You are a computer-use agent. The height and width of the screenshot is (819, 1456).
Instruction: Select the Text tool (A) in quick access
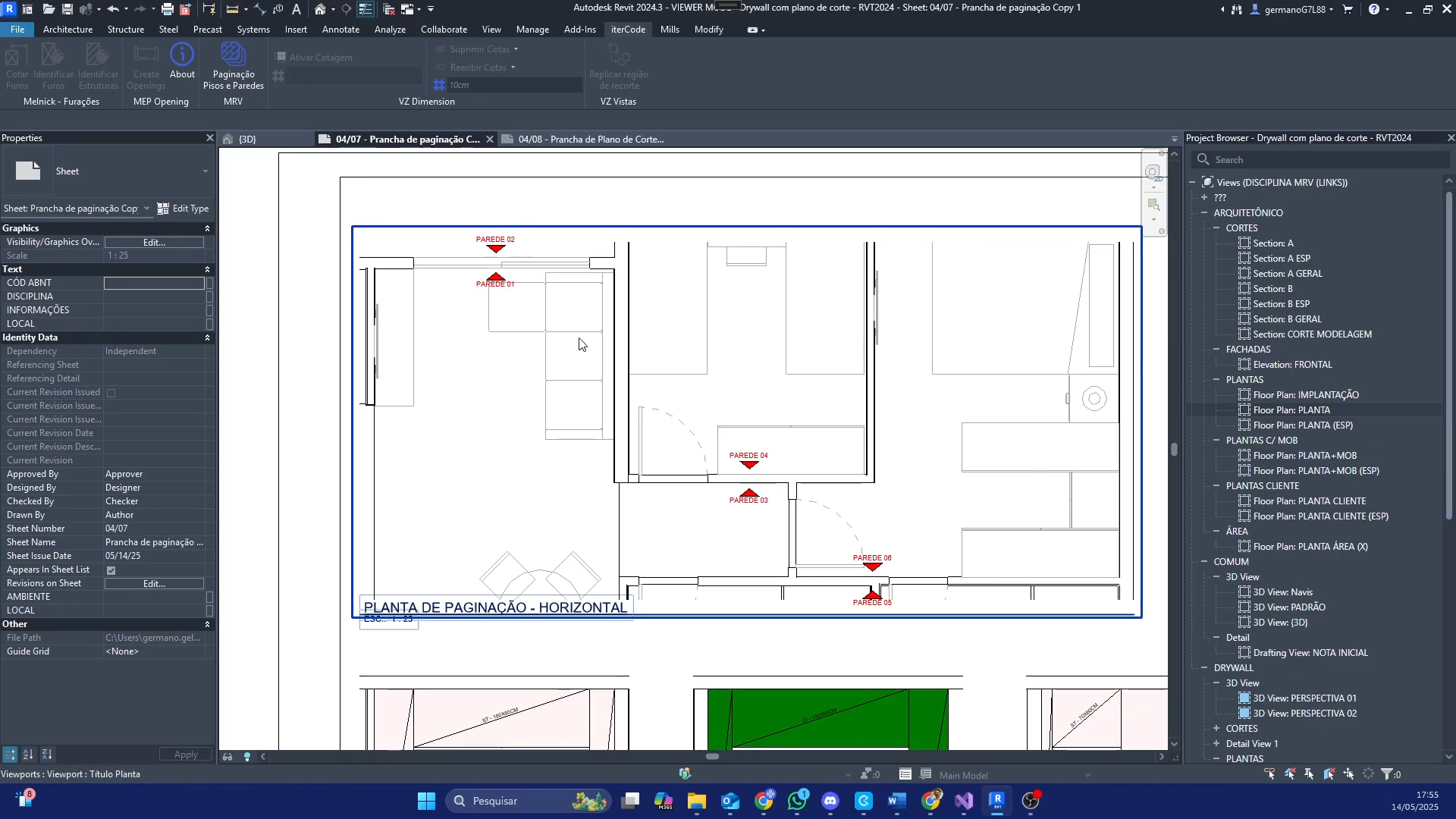tap(297, 9)
